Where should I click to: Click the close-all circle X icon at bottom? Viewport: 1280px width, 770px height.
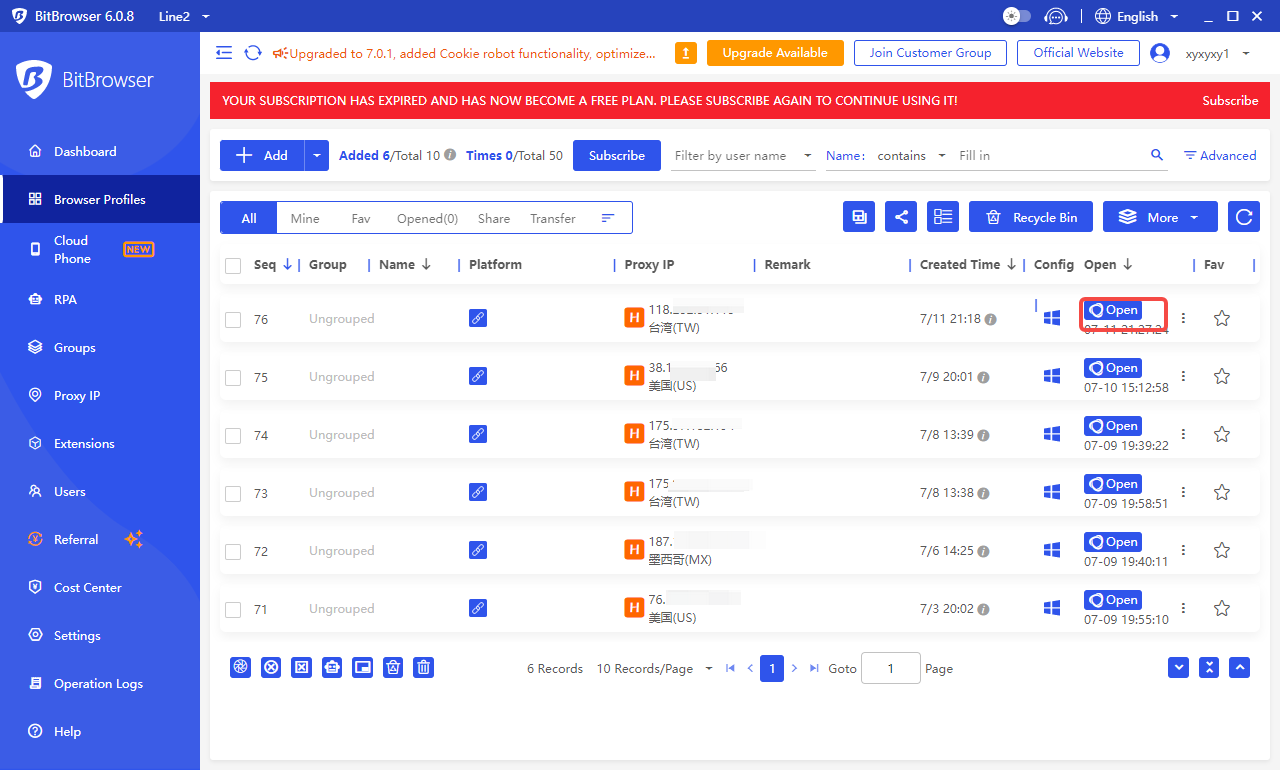270,667
